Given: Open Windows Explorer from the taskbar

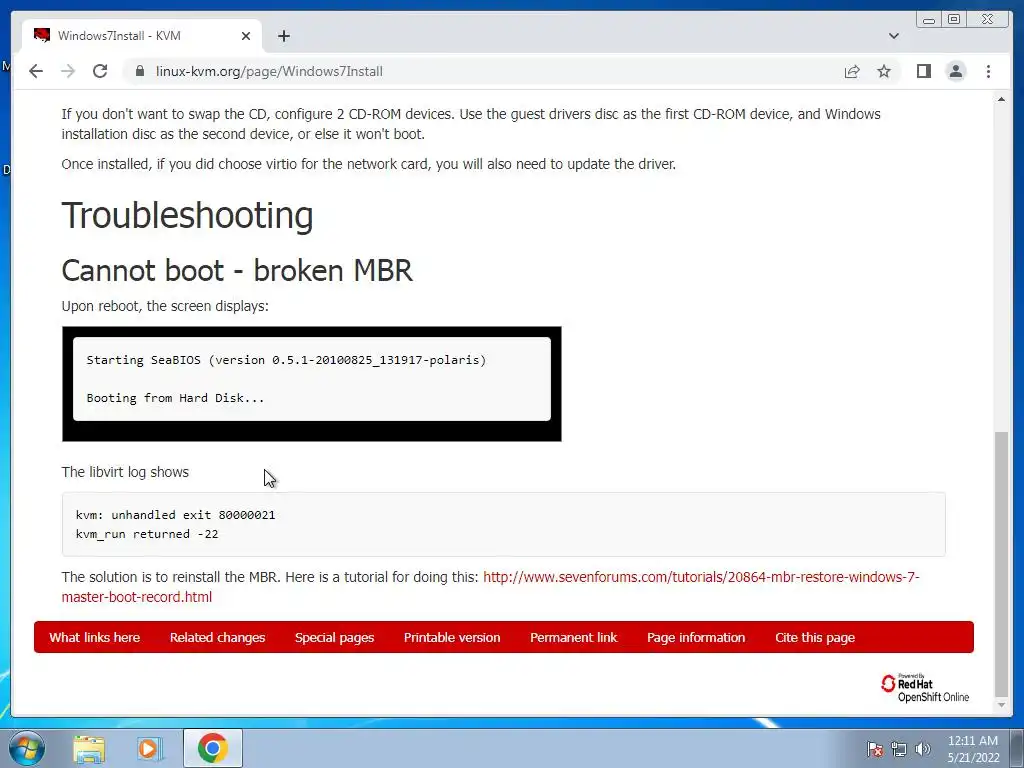Looking at the screenshot, I should [x=89, y=748].
